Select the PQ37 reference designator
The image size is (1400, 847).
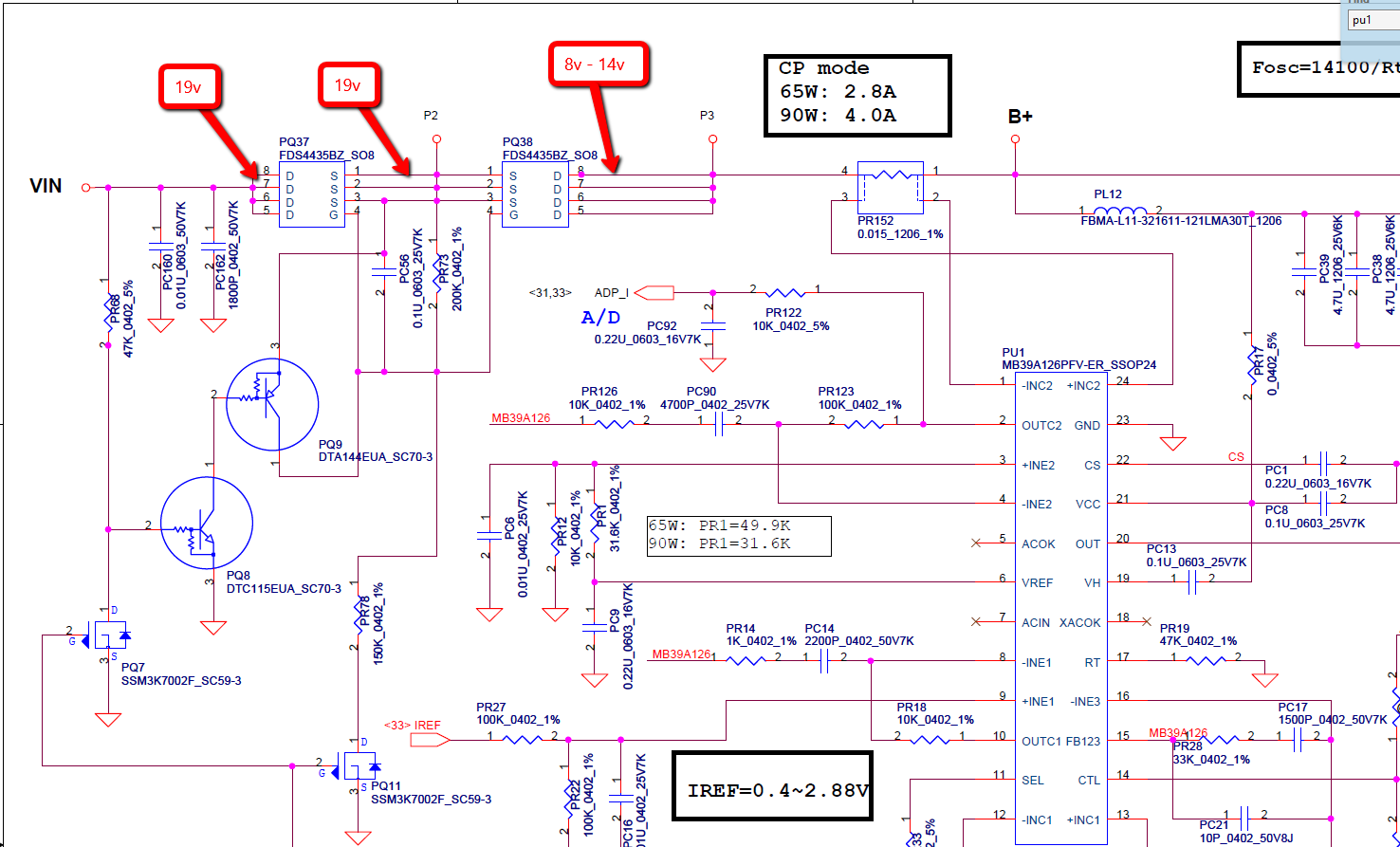pyautogui.click(x=294, y=142)
